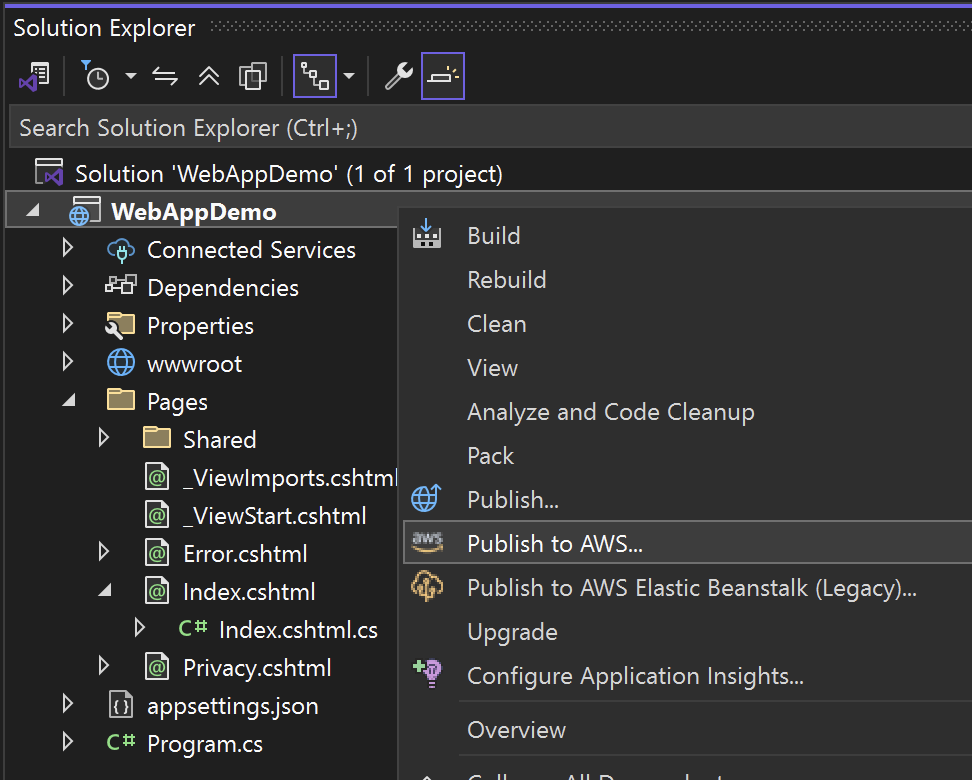Click the Connected Services cloud icon
The width and height of the screenshot is (972, 780).
tap(121, 250)
